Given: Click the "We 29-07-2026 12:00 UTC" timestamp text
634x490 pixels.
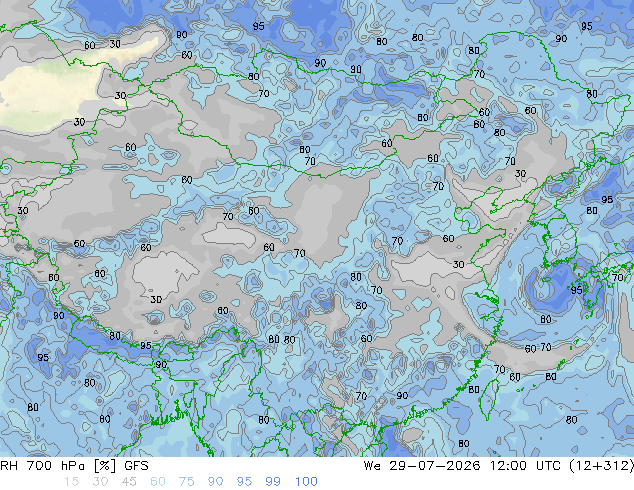Looking at the screenshot, I should (x=462, y=466).
